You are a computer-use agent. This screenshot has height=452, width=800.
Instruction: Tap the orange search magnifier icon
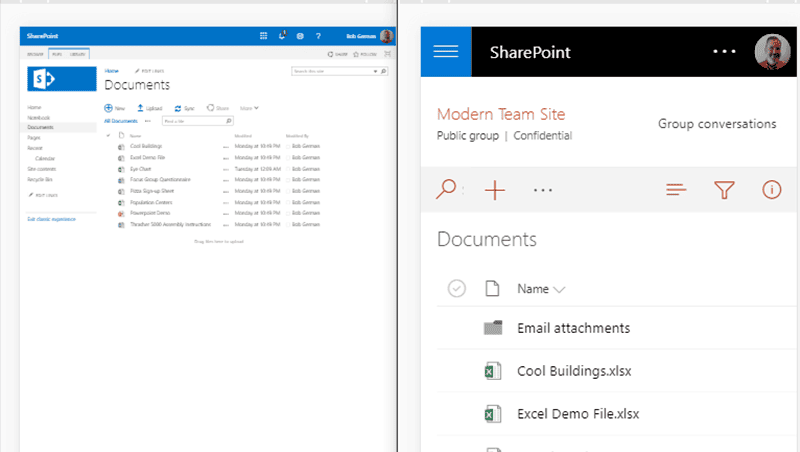446,189
